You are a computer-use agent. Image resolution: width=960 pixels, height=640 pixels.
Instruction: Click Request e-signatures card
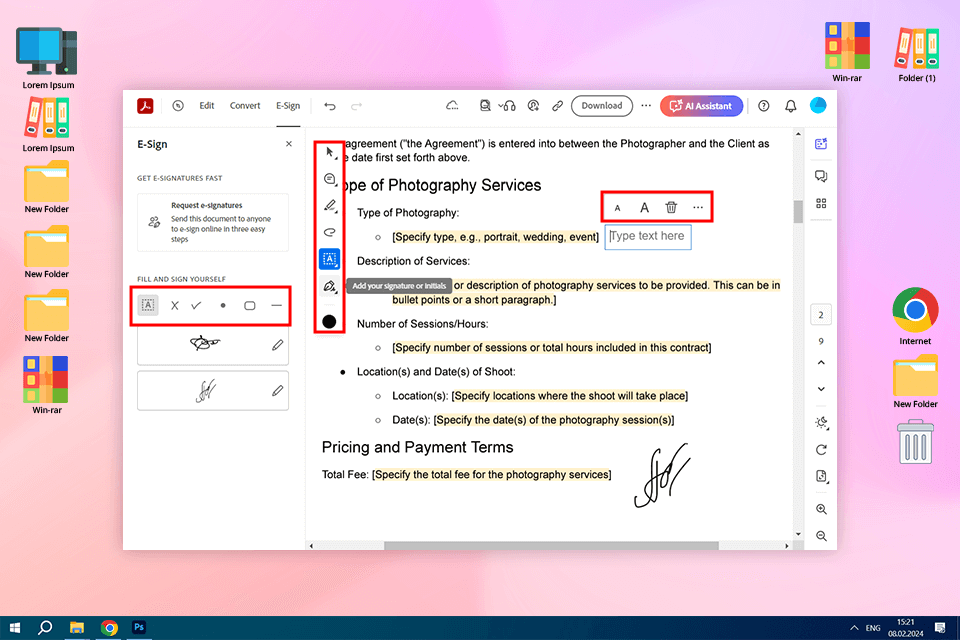[213, 222]
